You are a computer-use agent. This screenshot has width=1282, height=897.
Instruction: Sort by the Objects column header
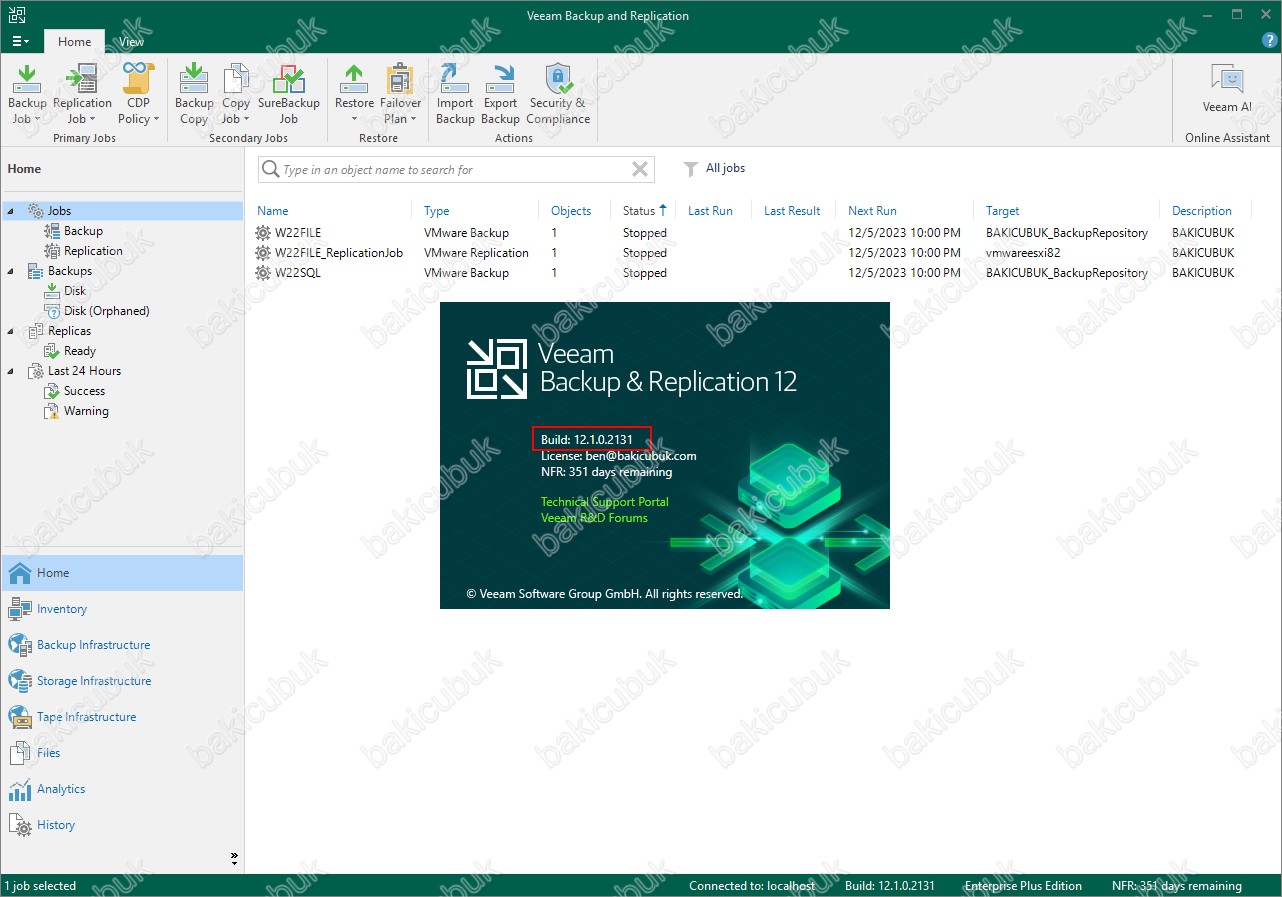(571, 211)
